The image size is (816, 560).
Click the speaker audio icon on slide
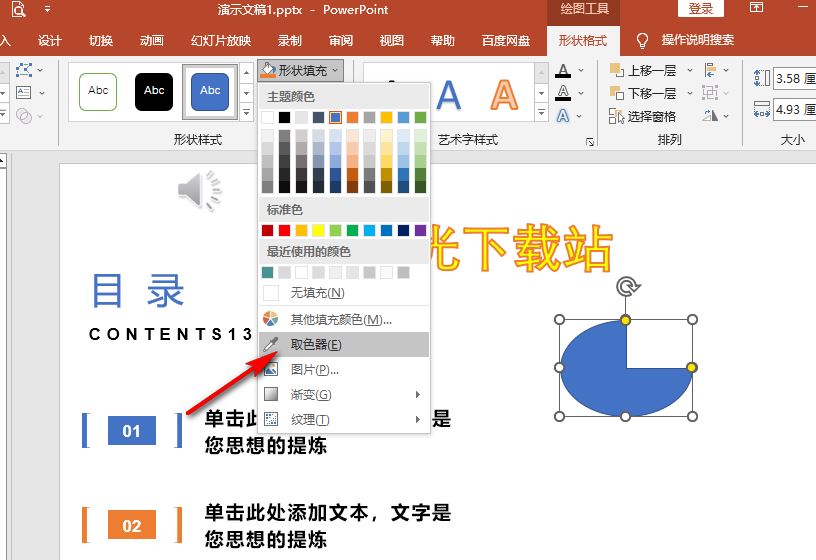pos(200,190)
